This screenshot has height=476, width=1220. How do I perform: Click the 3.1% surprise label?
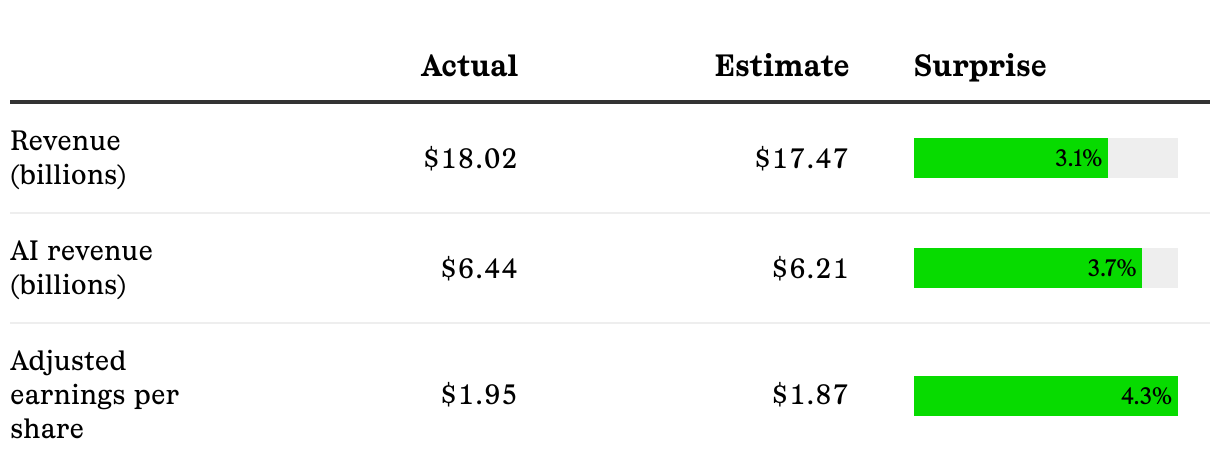[1078, 158]
